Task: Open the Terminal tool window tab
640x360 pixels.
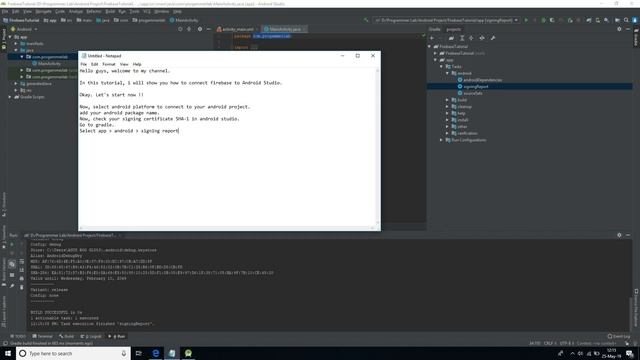Action: click(42, 336)
